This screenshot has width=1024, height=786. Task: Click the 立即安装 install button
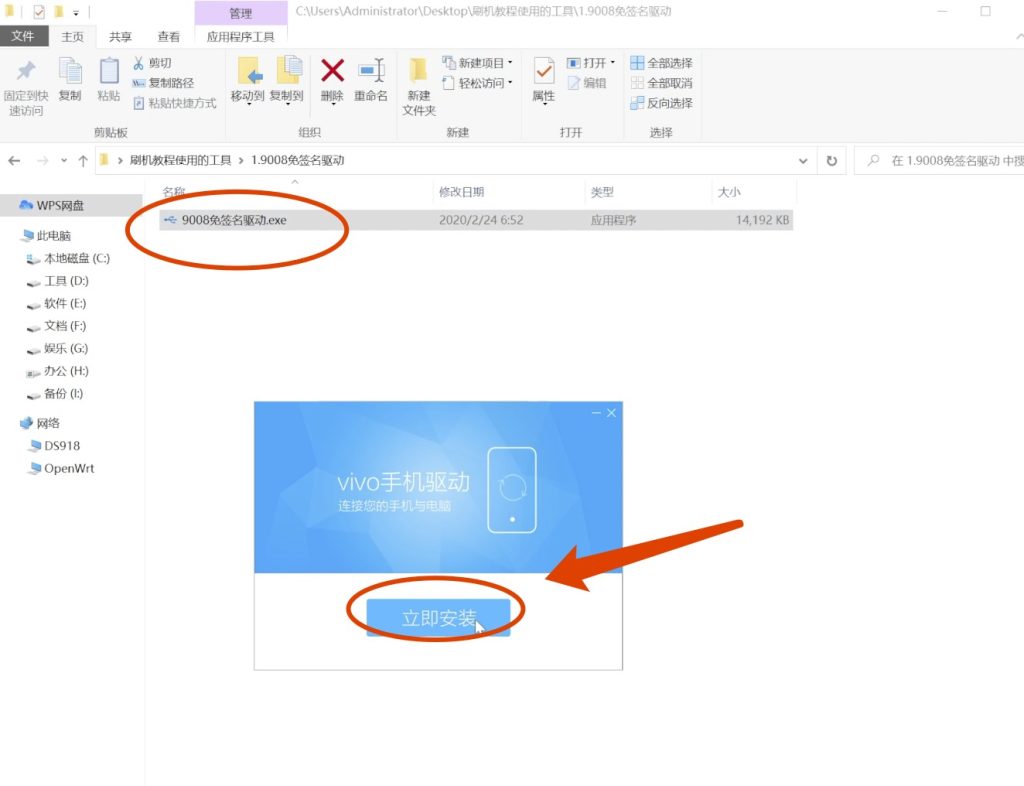tap(438, 618)
